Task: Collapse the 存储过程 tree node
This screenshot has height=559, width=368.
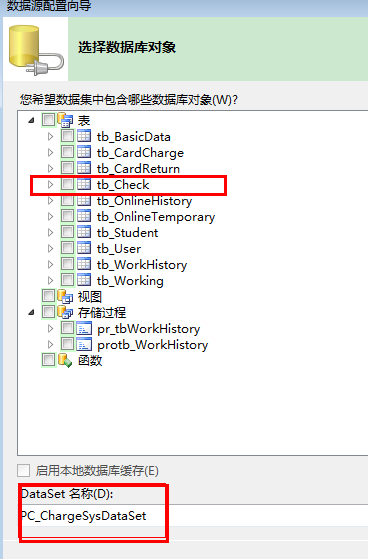Action: pyautogui.click(x=31, y=313)
